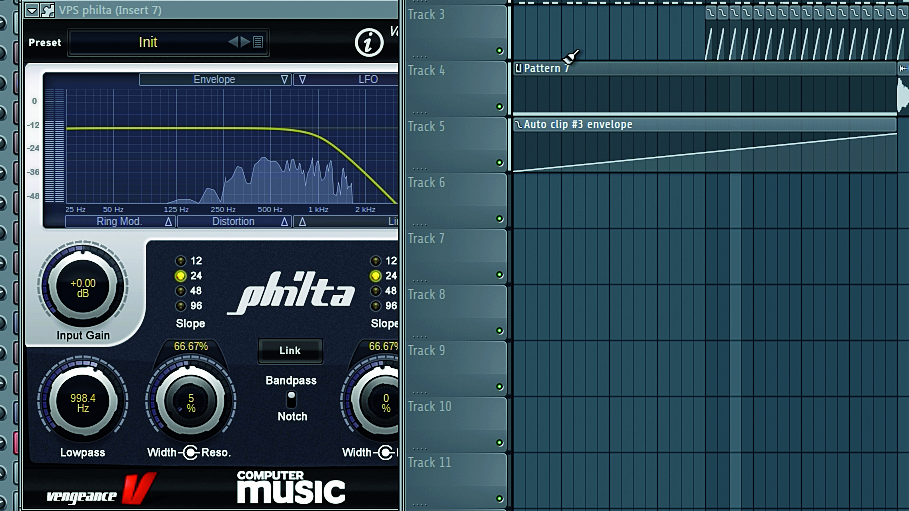Toggle the right Width-Reso selector switch
Image resolution: width=909 pixels, height=511 pixels.
tap(386, 453)
